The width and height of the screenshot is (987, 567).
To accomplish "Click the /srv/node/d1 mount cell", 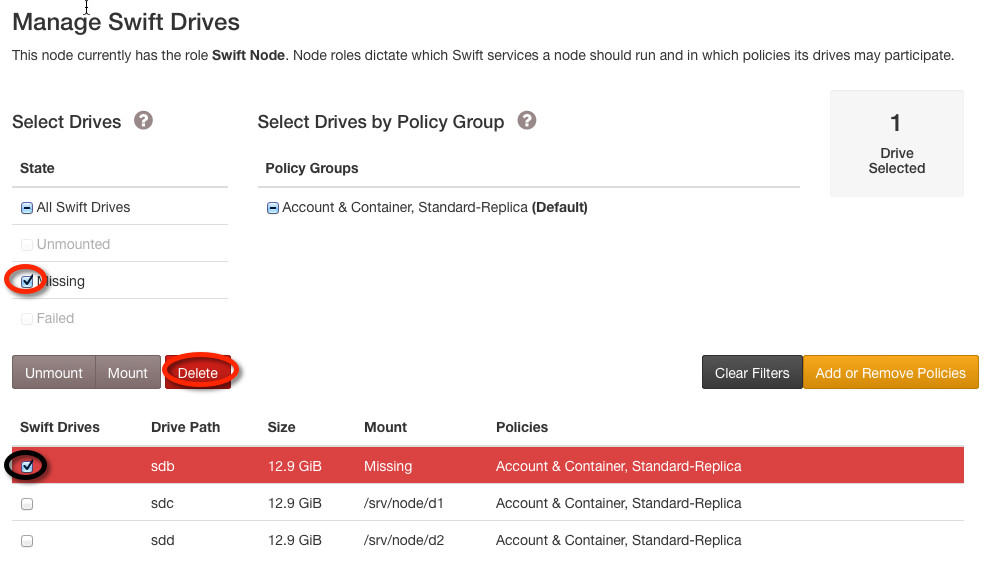I will pyautogui.click(x=403, y=503).
